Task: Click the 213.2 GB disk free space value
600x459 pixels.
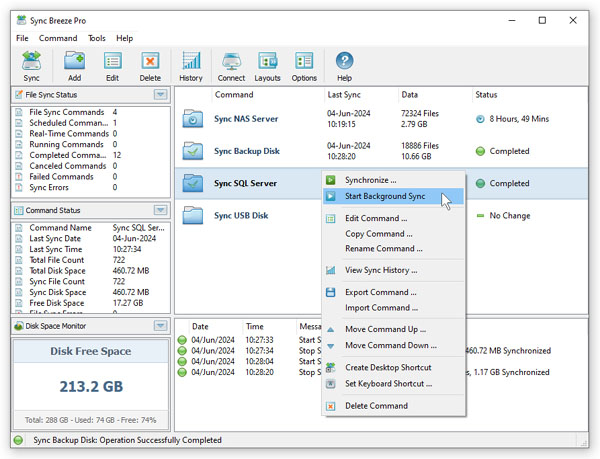Action: (91, 386)
